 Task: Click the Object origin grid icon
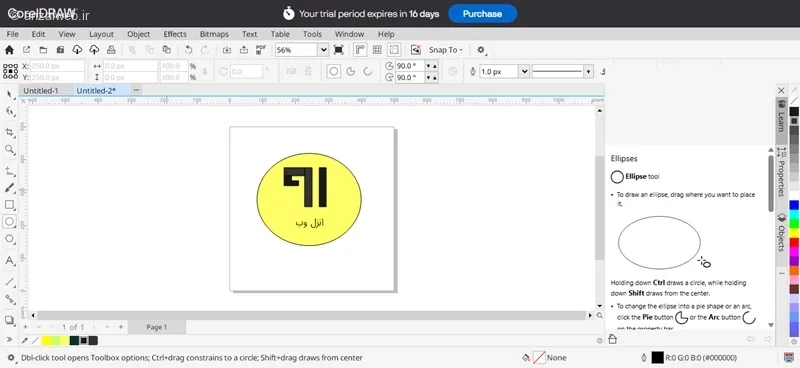10,71
